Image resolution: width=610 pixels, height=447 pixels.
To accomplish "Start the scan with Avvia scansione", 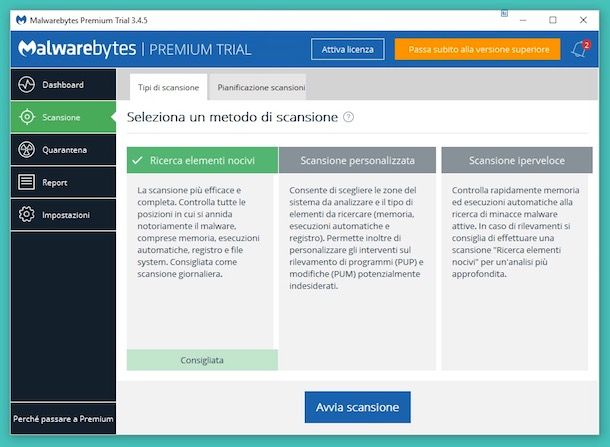I will point(358,407).
